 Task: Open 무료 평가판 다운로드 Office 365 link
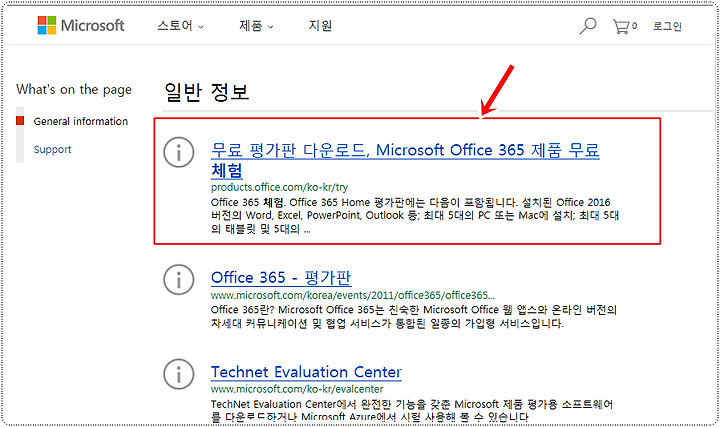pyautogui.click(x=405, y=160)
